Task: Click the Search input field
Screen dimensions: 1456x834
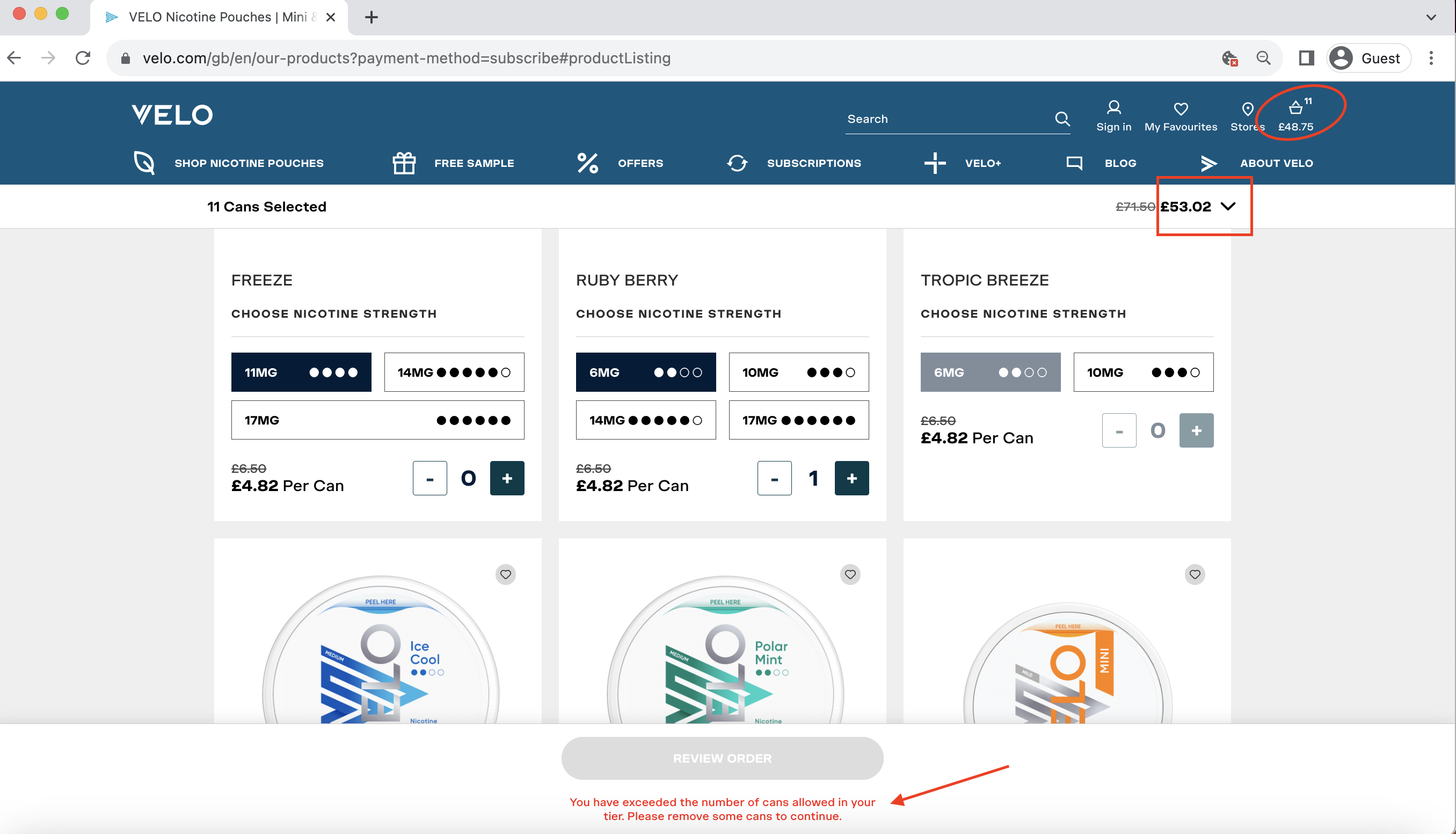Action: (945, 119)
